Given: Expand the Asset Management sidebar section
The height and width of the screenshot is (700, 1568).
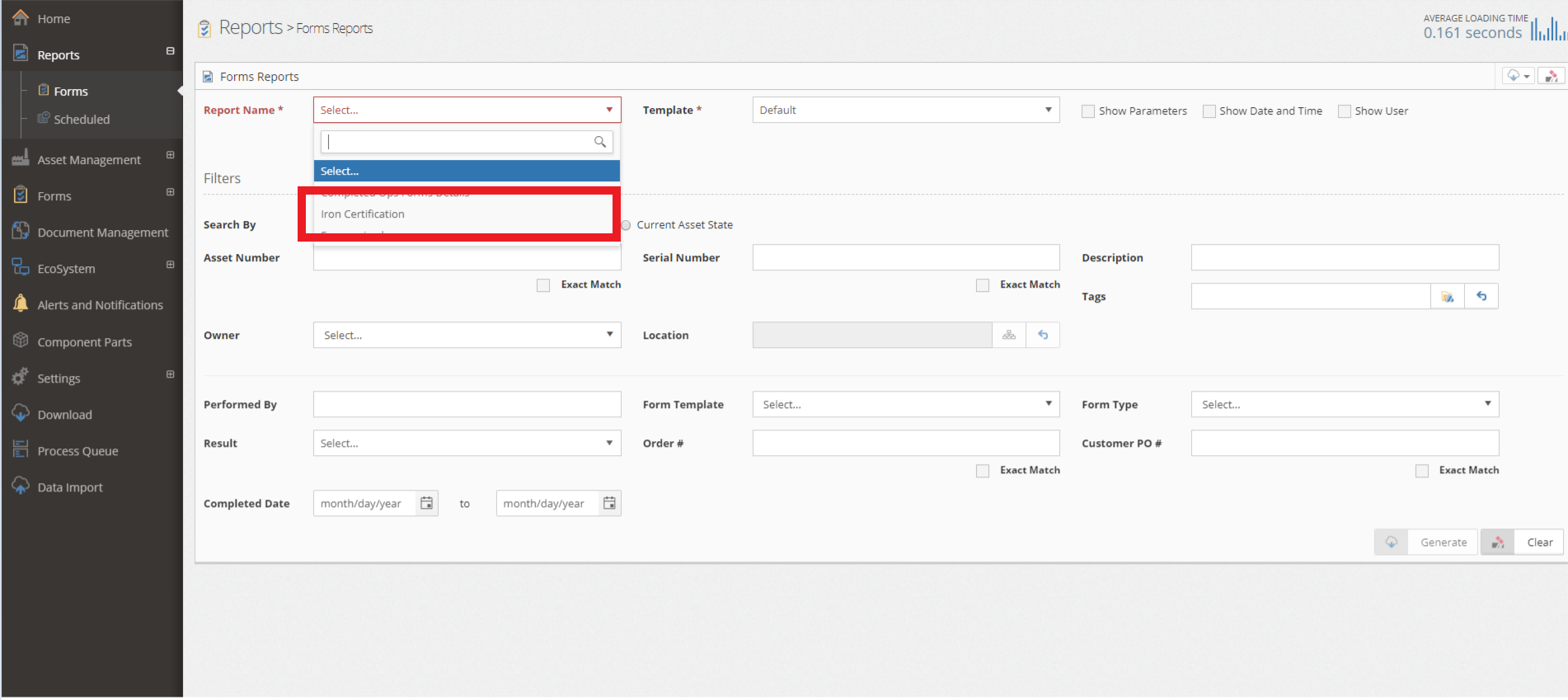Looking at the screenshot, I should pyautogui.click(x=170, y=155).
